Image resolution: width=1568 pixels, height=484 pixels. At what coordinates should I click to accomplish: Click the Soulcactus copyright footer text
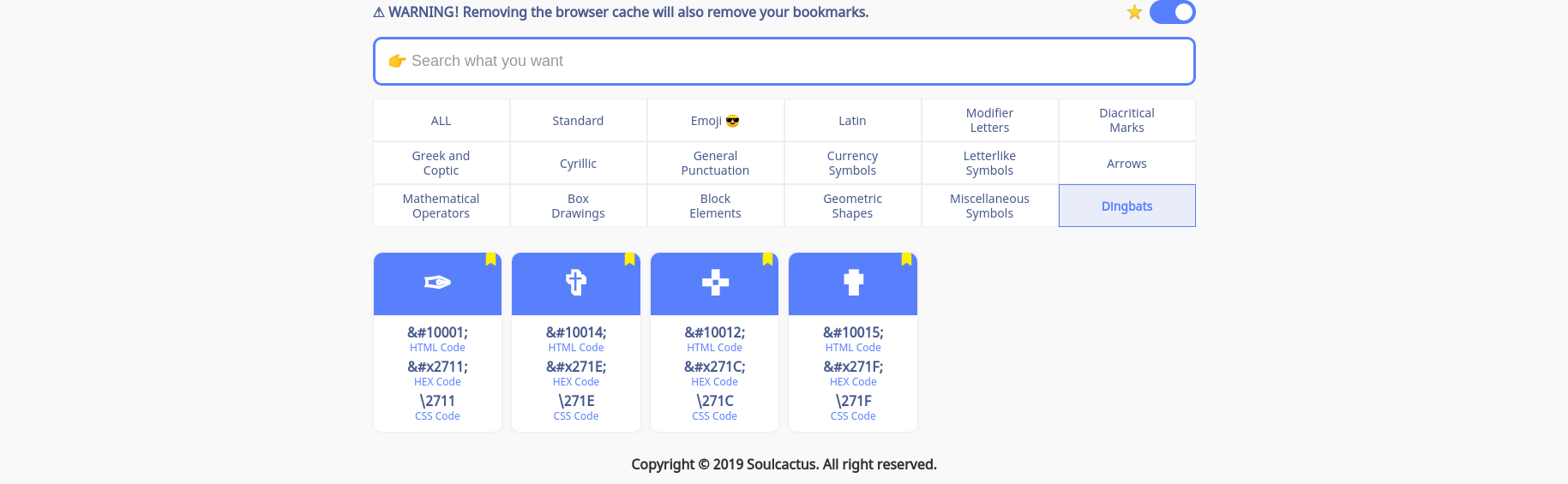784,464
